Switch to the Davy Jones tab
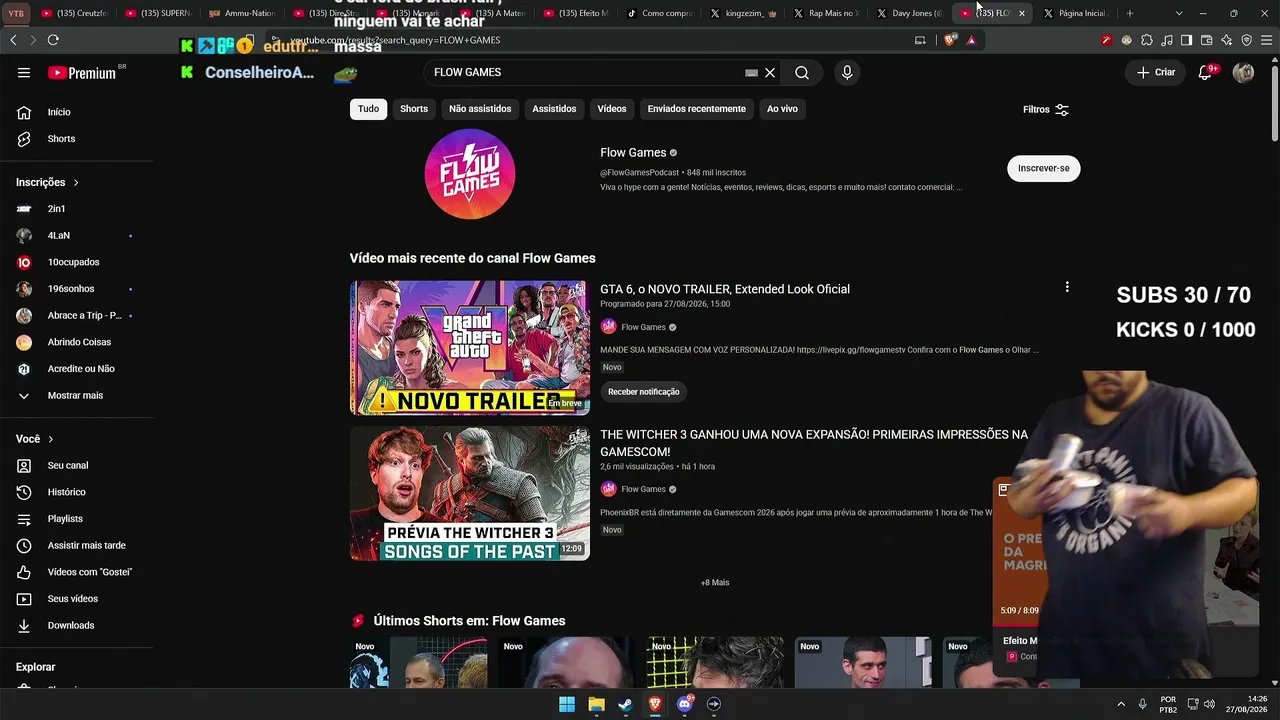Viewport: 1280px width, 720px height. [x=908, y=13]
